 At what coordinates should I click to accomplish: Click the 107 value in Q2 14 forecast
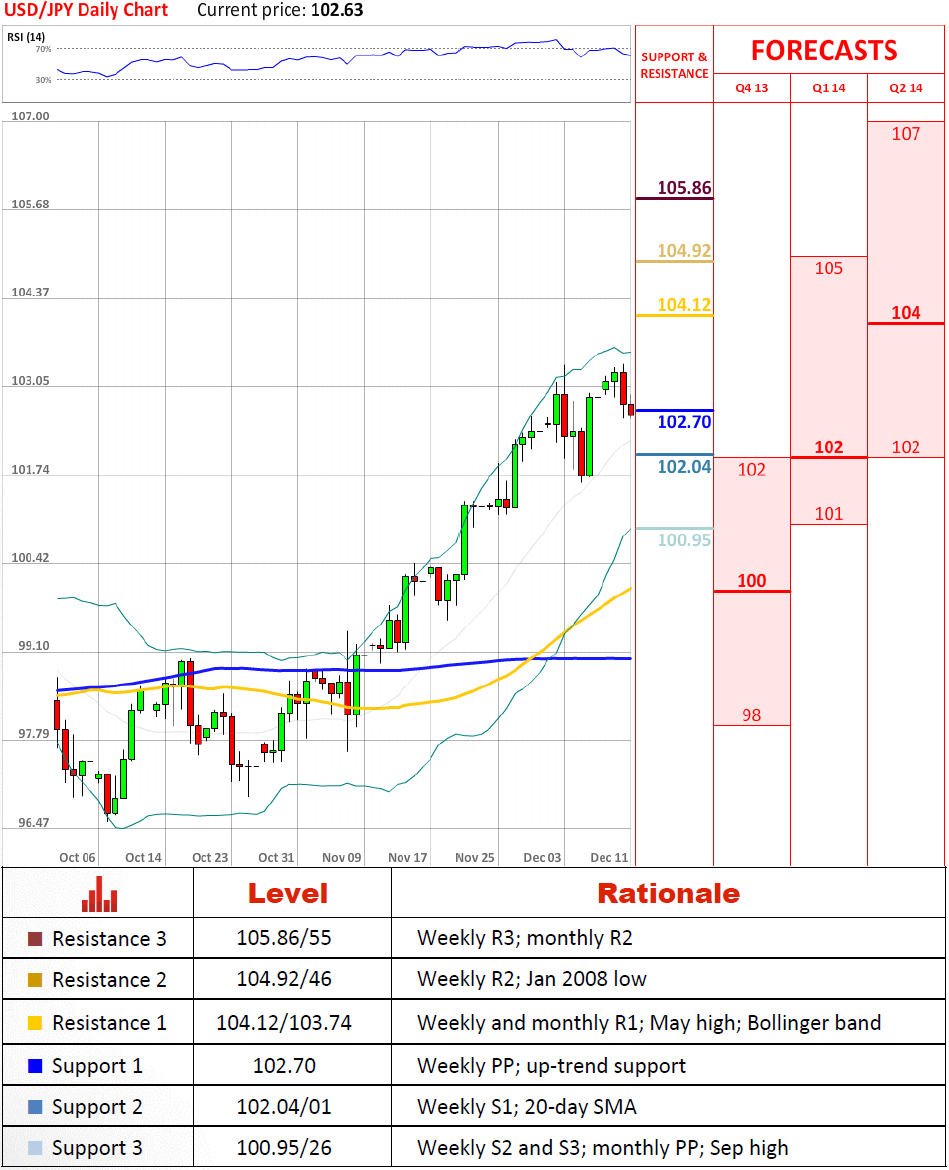[x=905, y=133]
